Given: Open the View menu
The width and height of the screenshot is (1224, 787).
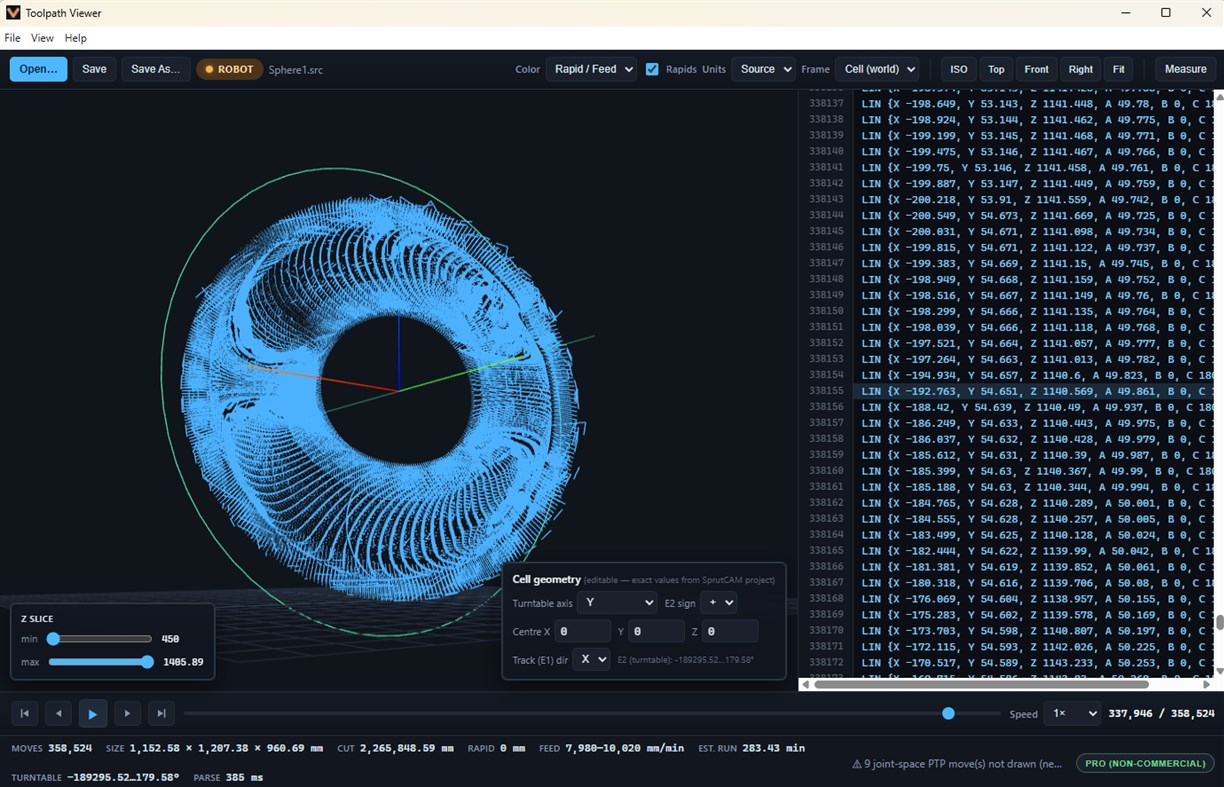Looking at the screenshot, I should pos(42,38).
